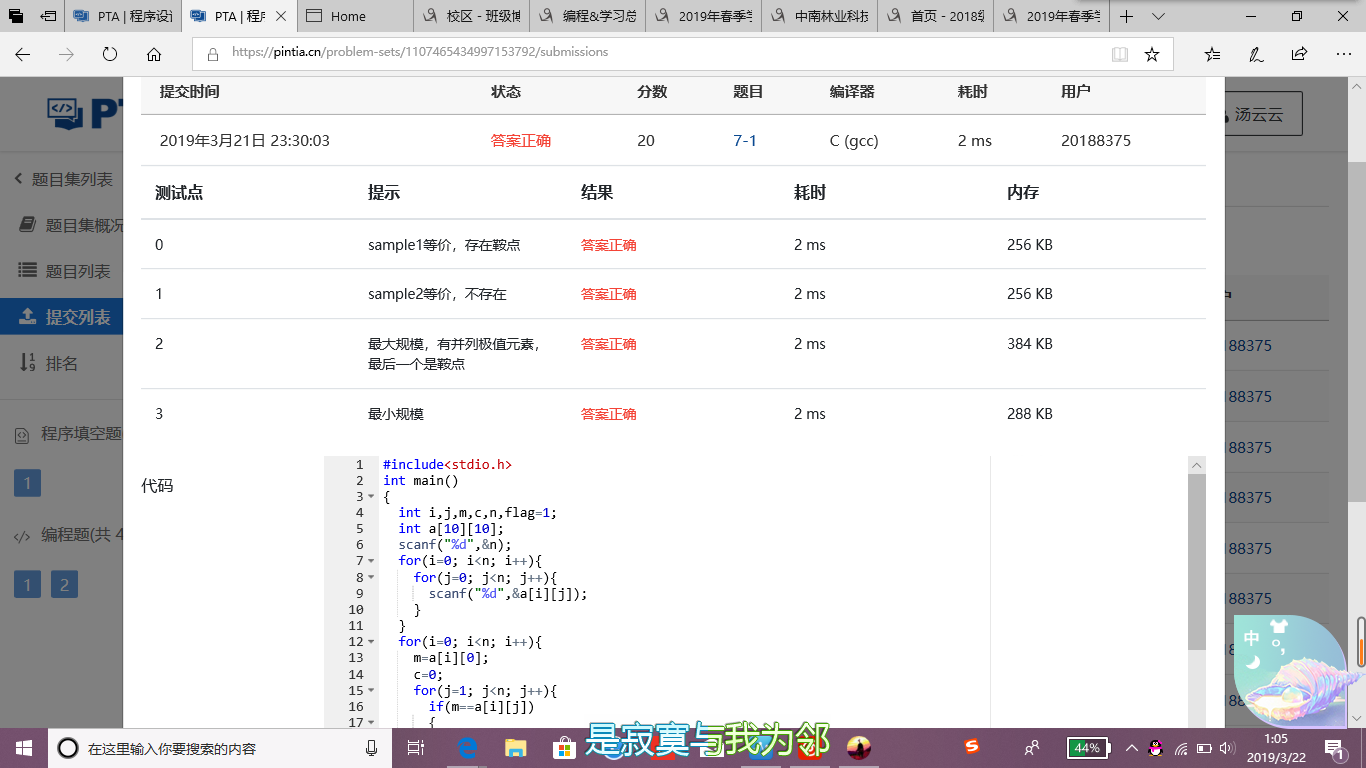Image resolution: width=1366 pixels, height=768 pixels.
Task: Click the code editor vertical scrollbar thumb
Action: point(1197,562)
